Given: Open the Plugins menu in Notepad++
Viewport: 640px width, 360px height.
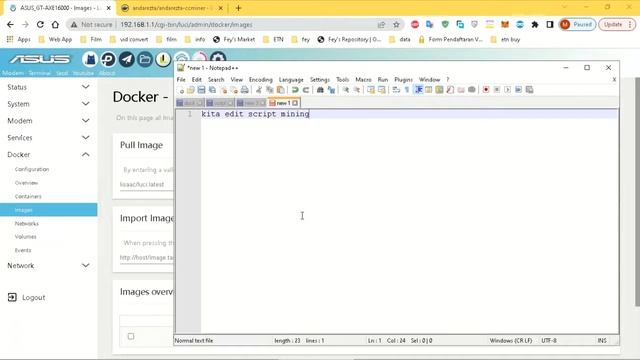Looking at the screenshot, I should click(403, 80).
